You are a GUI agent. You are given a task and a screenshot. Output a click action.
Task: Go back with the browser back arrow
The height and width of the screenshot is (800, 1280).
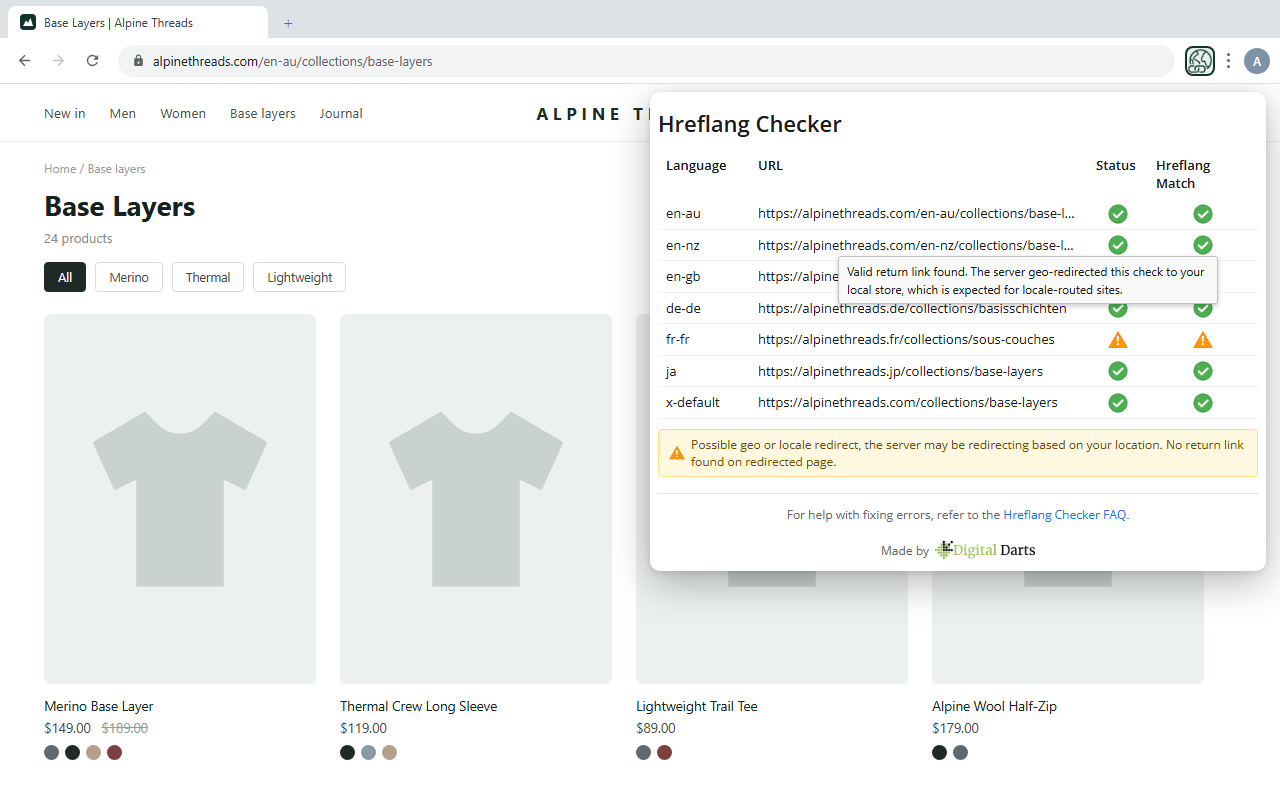[25, 61]
